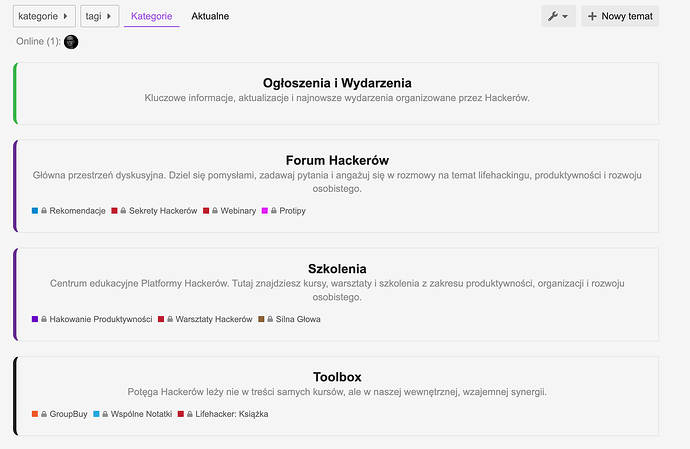Click the lock icon beside Webinary
Viewport: 690px width, 449px height.
tap(215, 211)
